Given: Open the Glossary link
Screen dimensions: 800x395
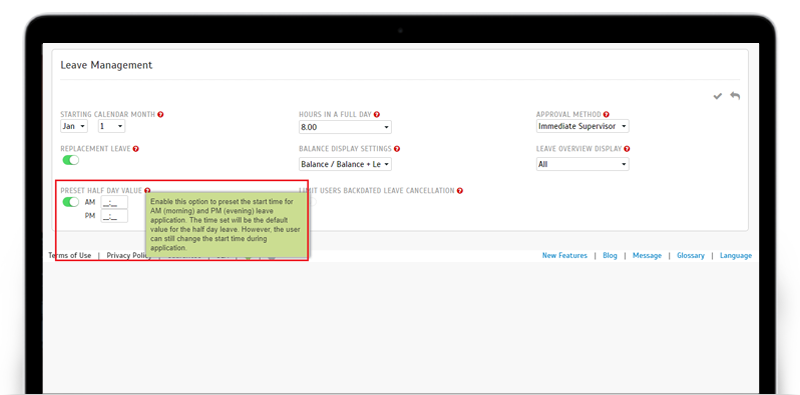Looking at the screenshot, I should 691,256.
